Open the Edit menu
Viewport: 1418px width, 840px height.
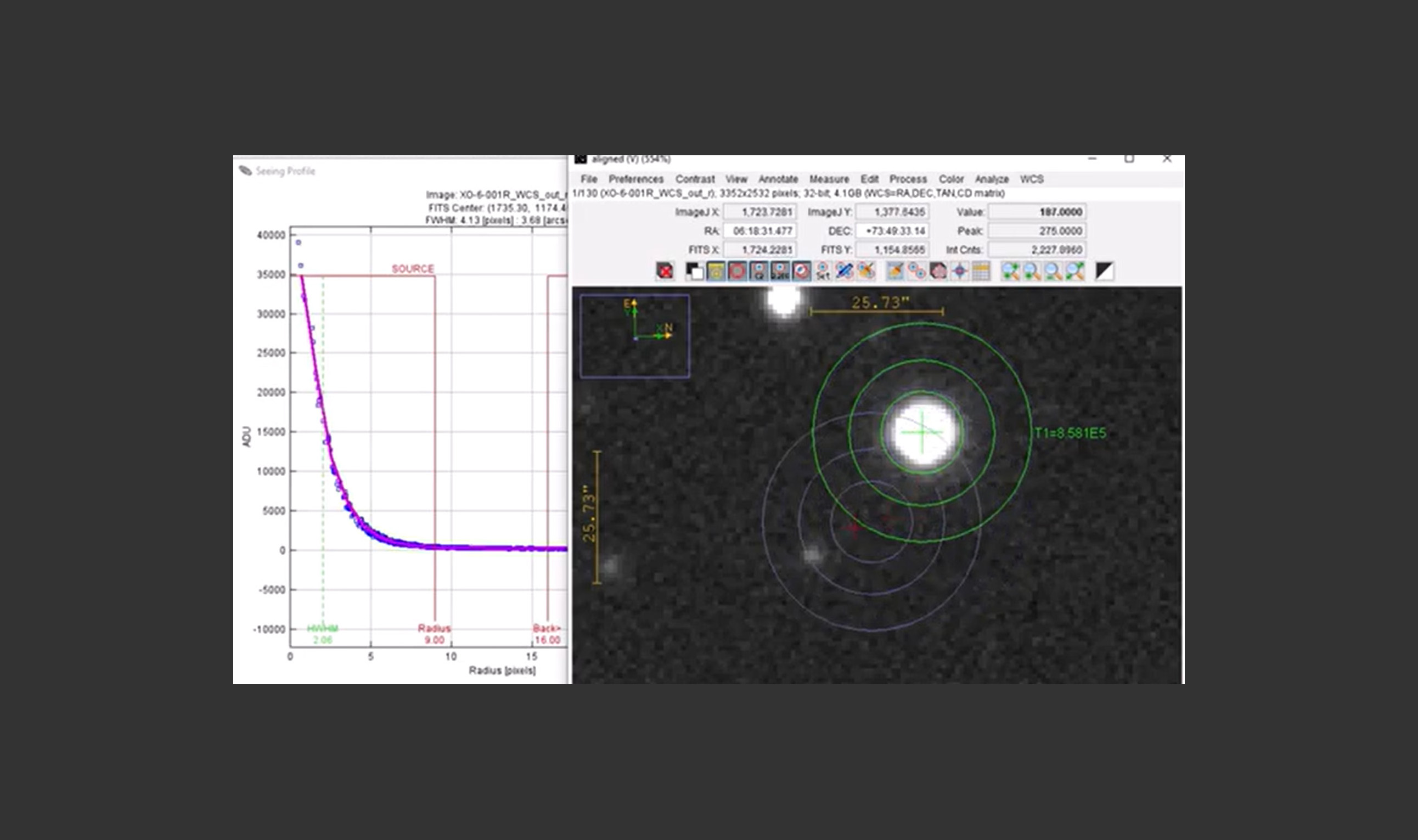click(x=869, y=179)
